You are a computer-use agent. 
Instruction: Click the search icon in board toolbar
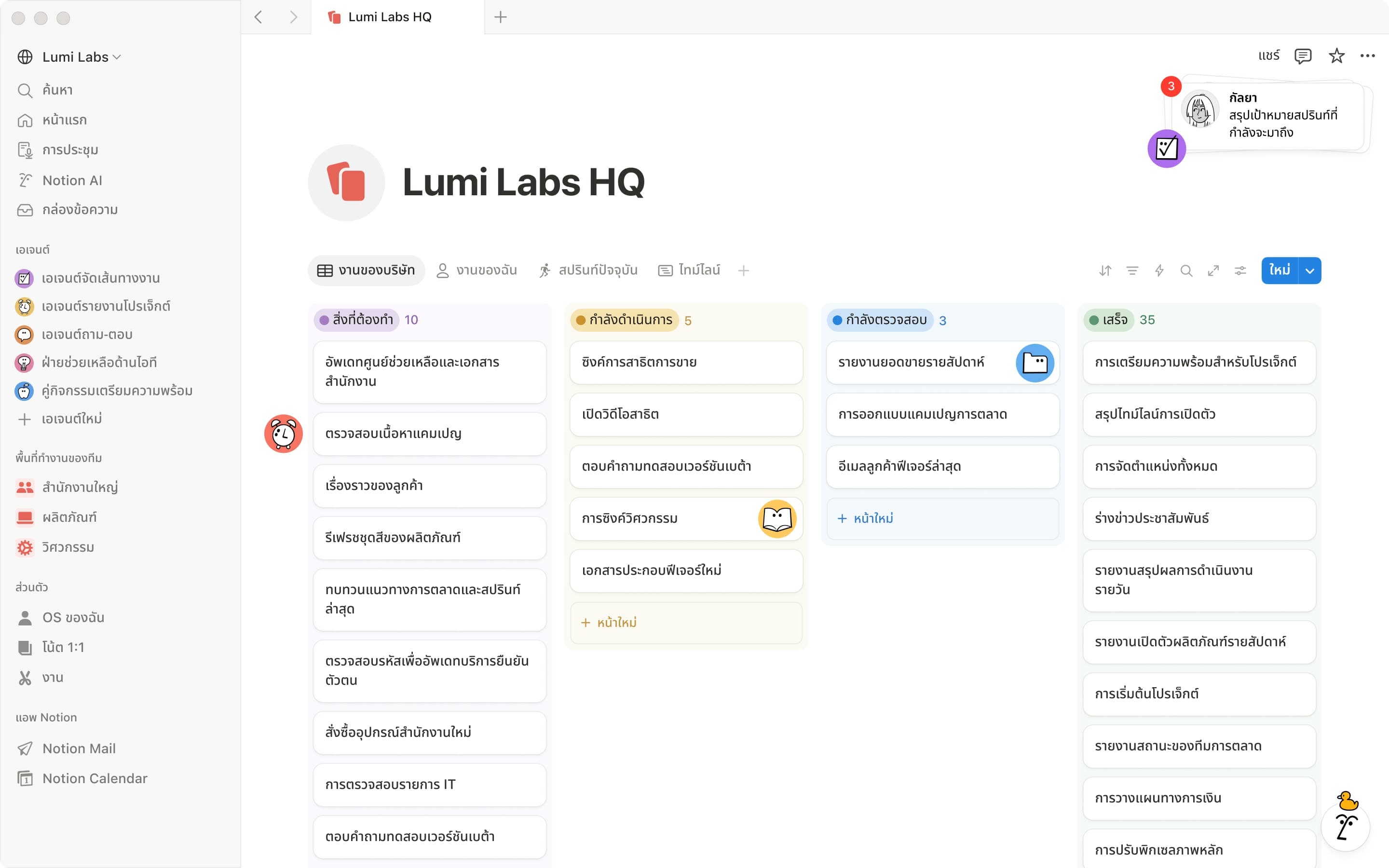pyautogui.click(x=1186, y=271)
